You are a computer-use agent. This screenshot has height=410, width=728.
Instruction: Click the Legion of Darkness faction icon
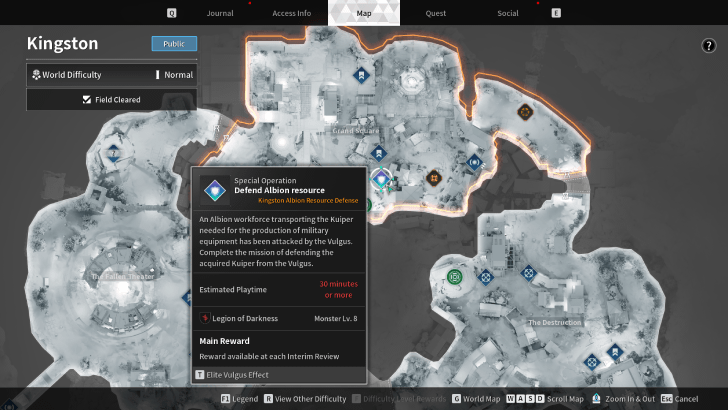click(205, 319)
